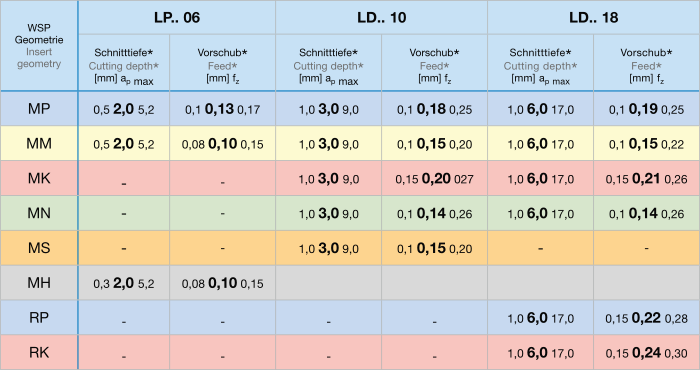The height and width of the screenshot is (370, 700).
Task: Select the RK row label
Action: (x=39, y=352)
